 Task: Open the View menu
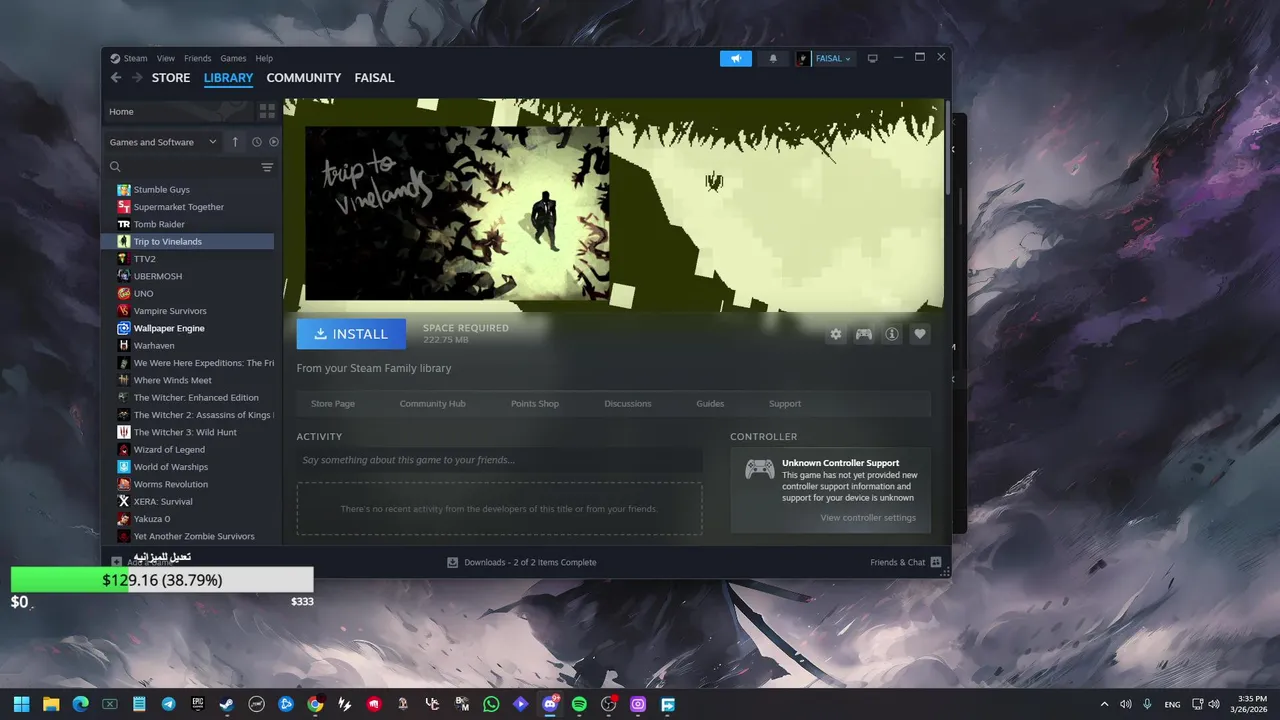166,58
